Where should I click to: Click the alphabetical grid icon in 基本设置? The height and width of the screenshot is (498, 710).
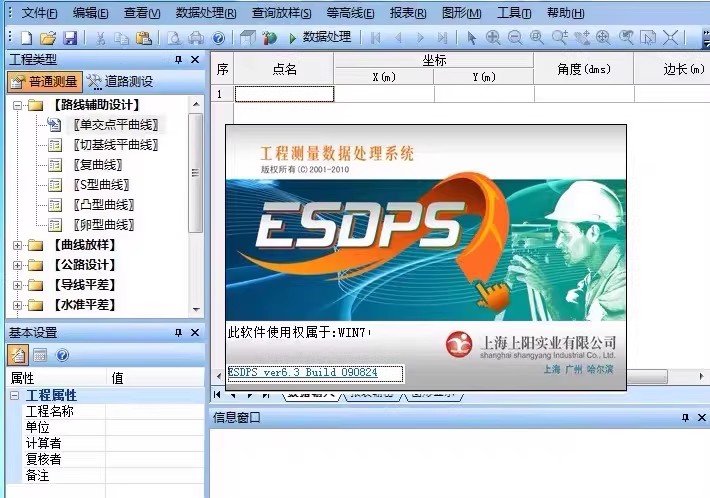point(40,355)
